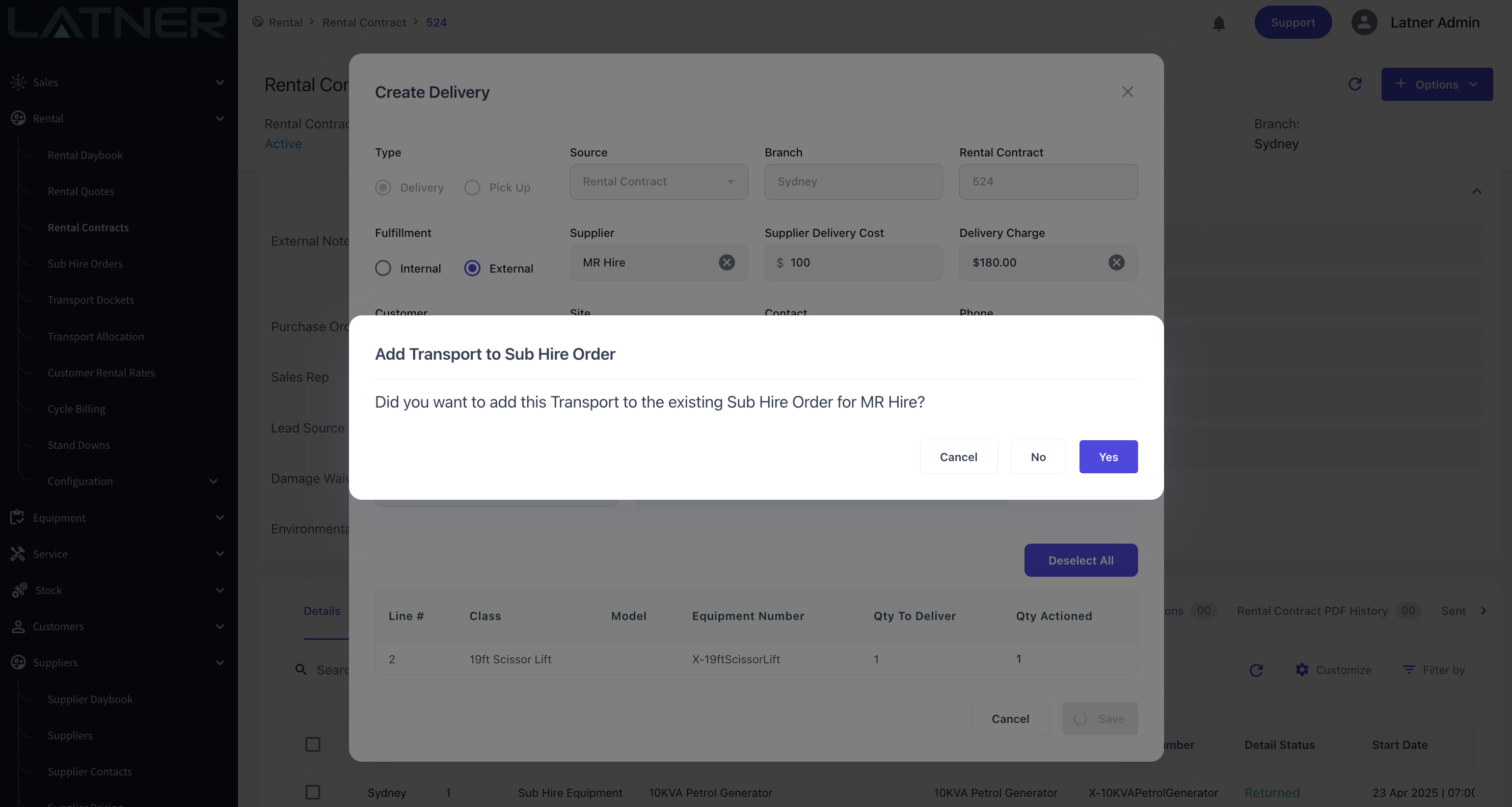
Task: Clear the MR Hire supplier field
Action: point(726,262)
